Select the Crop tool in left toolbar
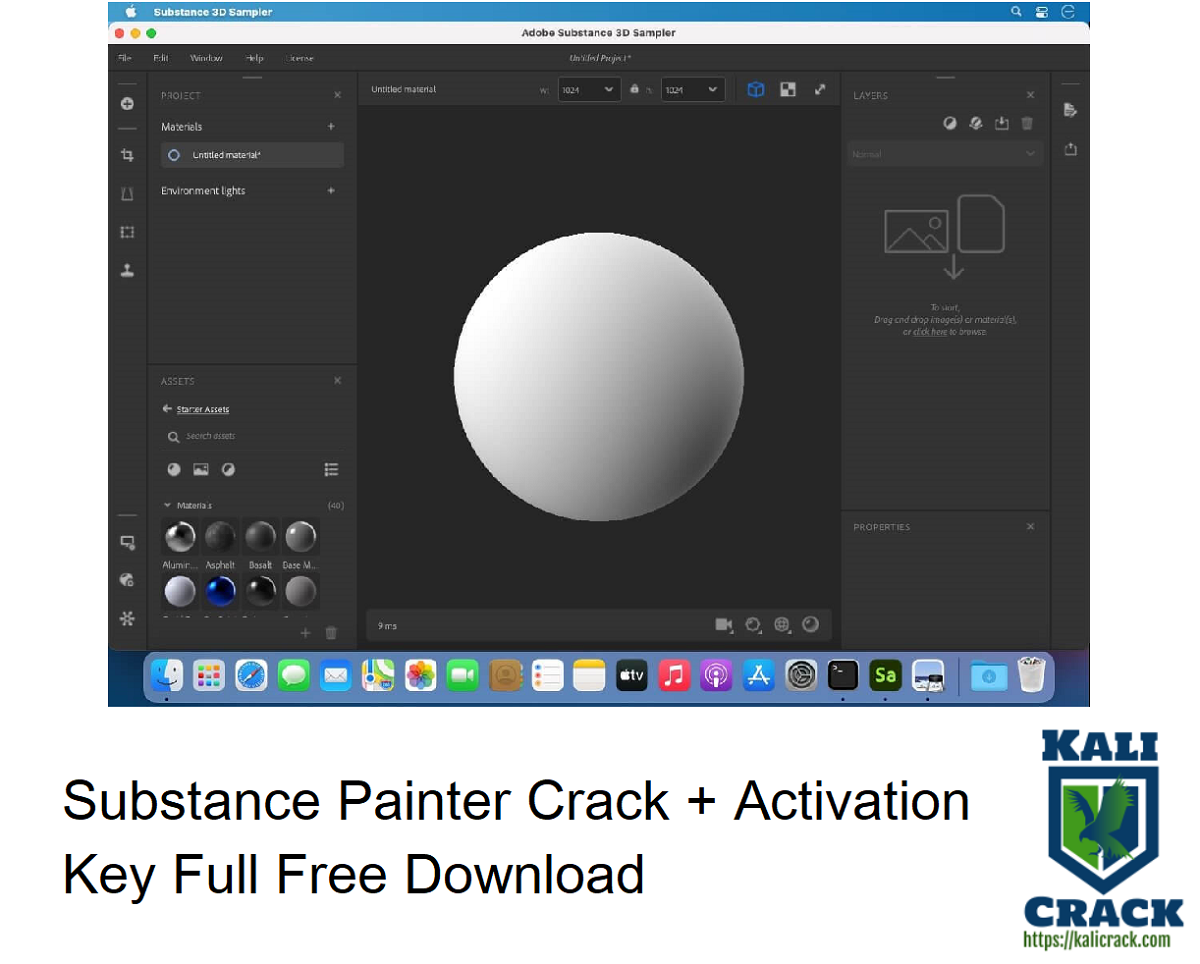 click(127, 155)
